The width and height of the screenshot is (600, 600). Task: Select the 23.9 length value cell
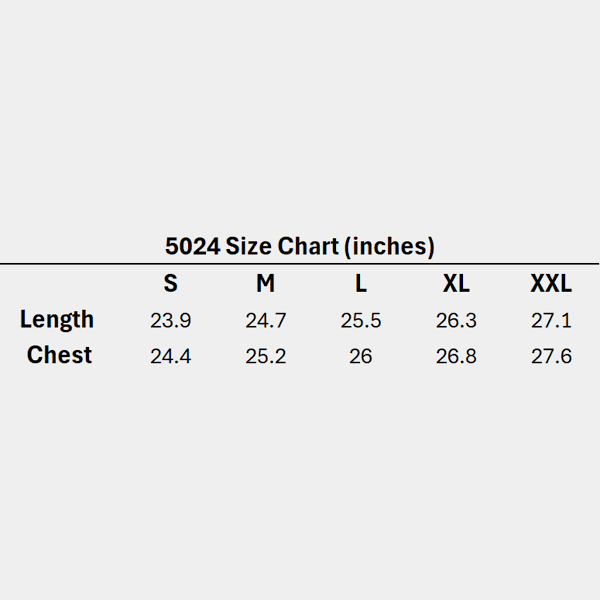(171, 321)
